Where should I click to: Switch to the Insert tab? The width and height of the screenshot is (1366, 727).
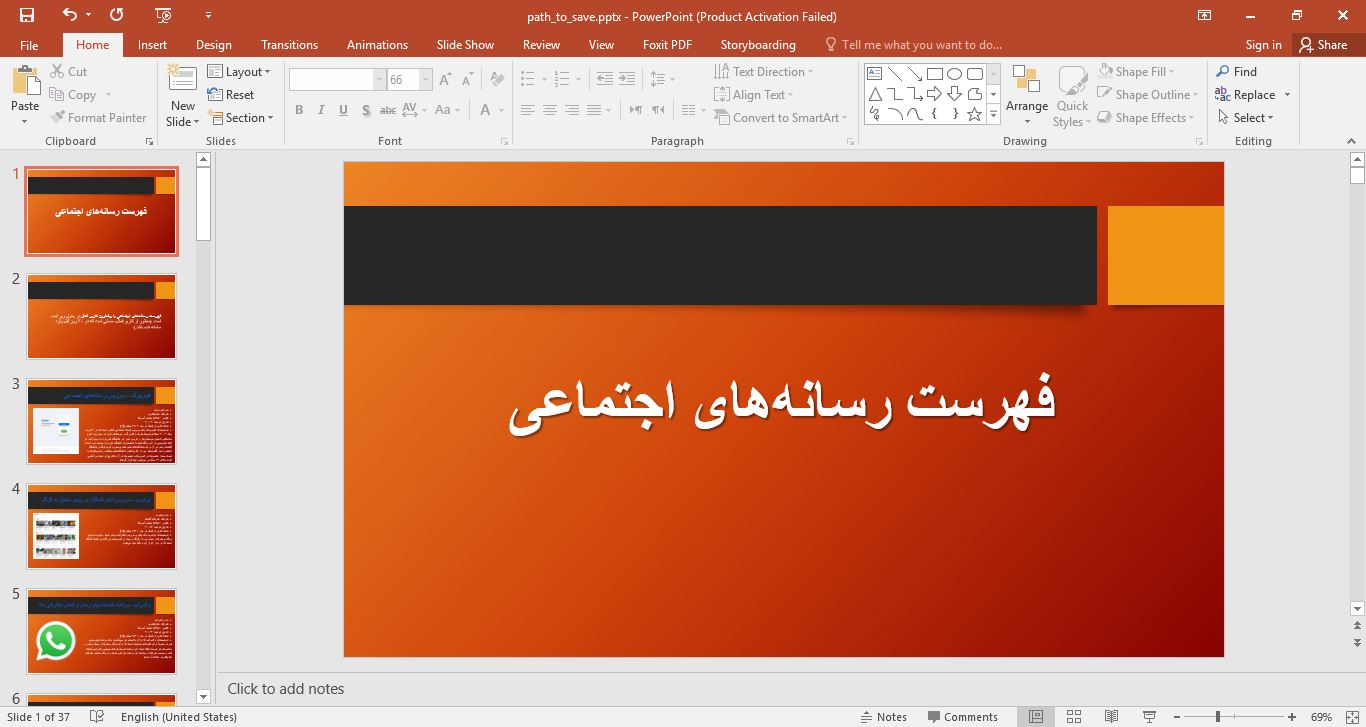pos(152,45)
